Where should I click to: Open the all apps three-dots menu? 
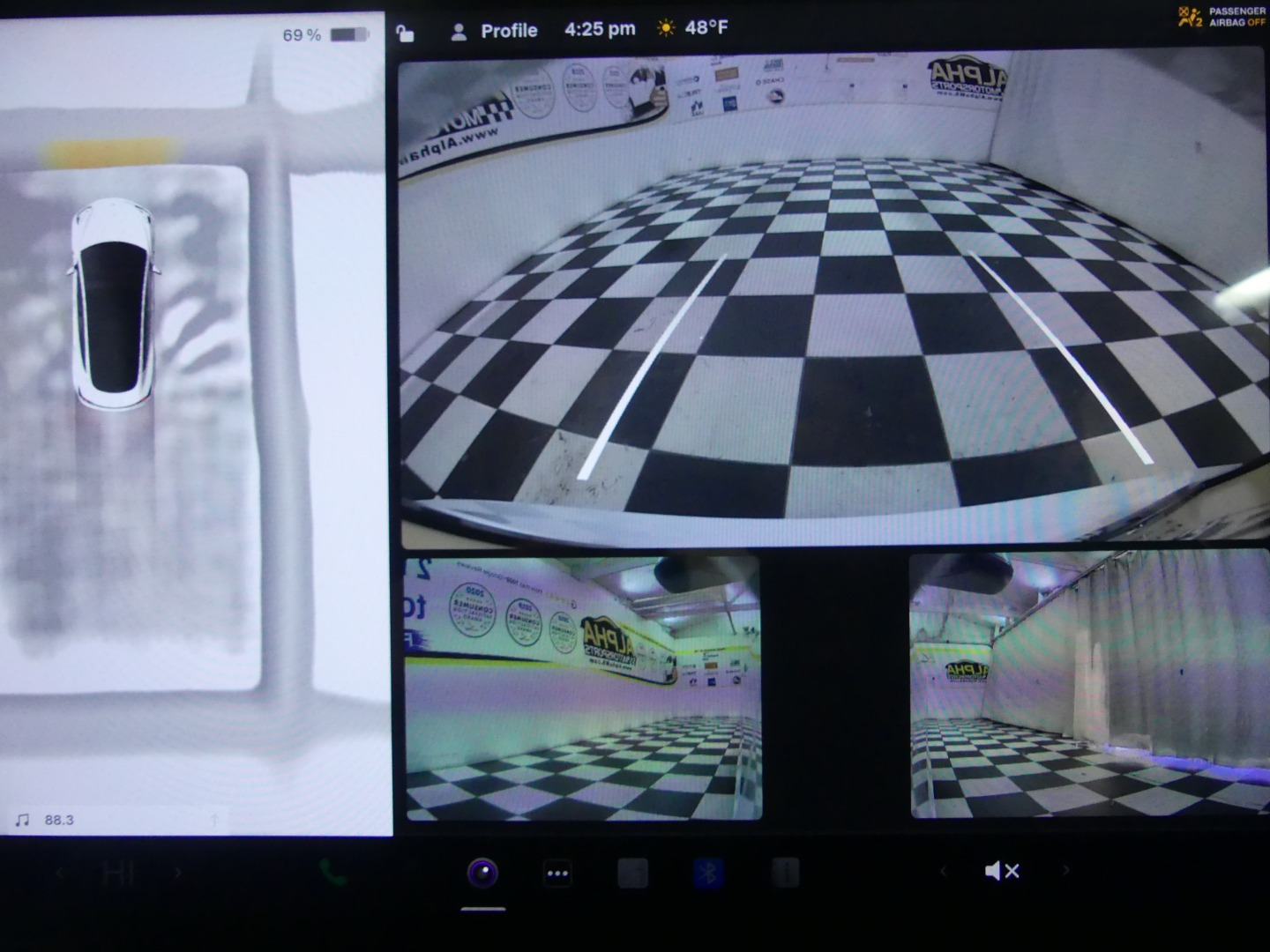(x=557, y=873)
